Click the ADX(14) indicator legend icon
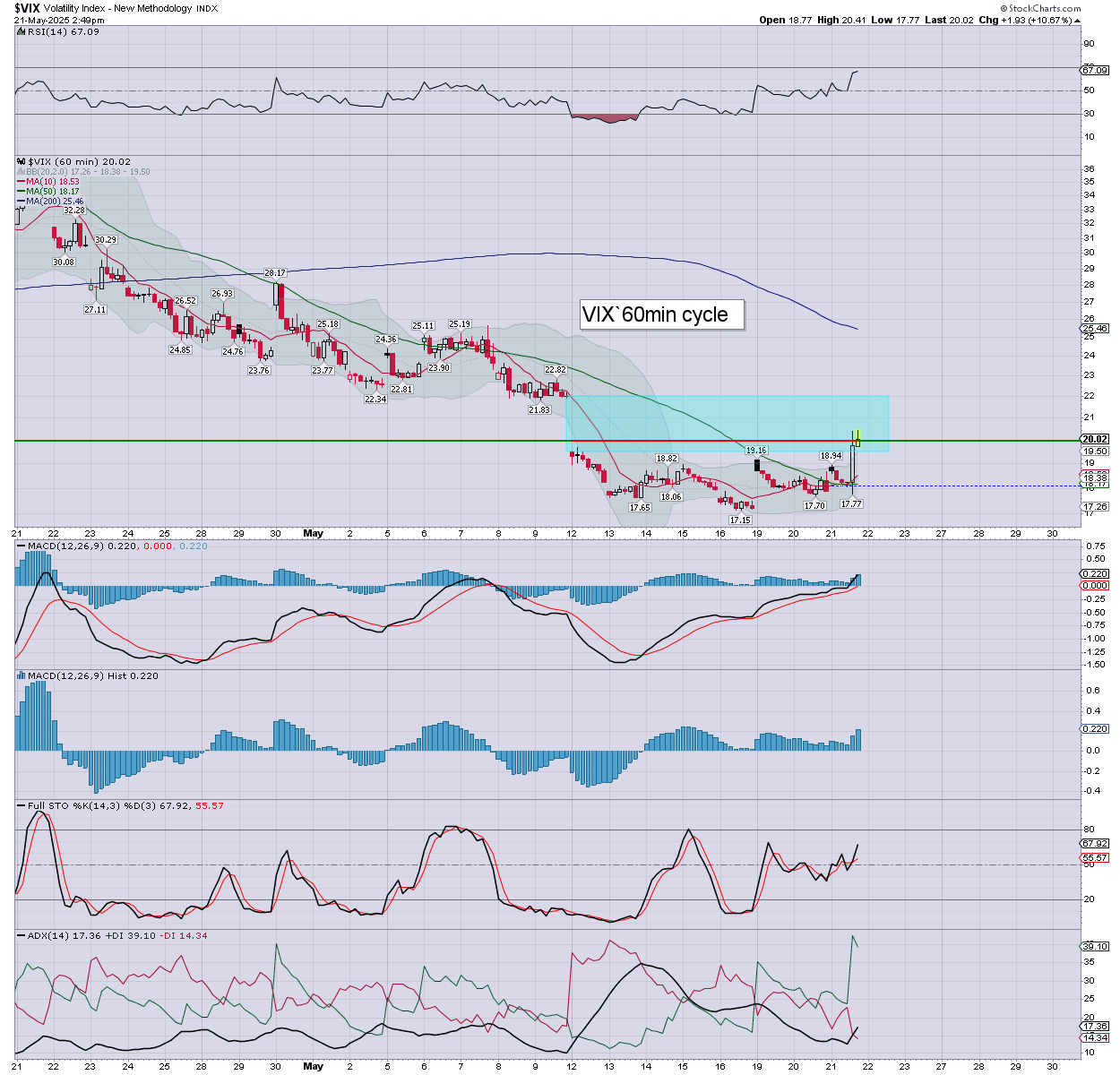The height and width of the screenshot is (1075, 1120). [x=21, y=936]
